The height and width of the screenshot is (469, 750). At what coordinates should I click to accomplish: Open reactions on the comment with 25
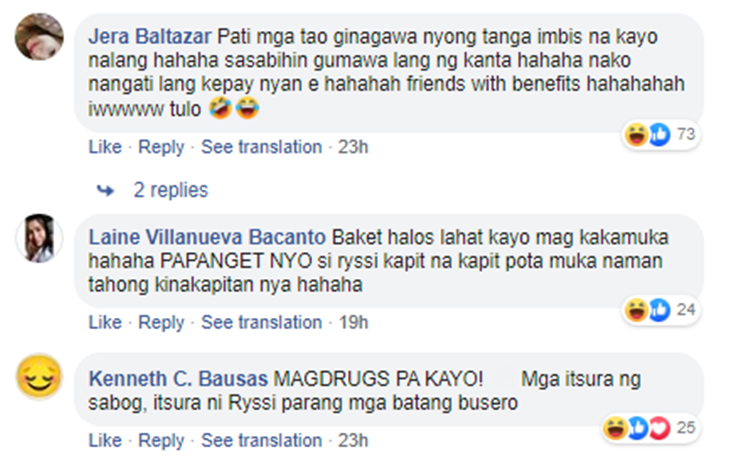650,428
